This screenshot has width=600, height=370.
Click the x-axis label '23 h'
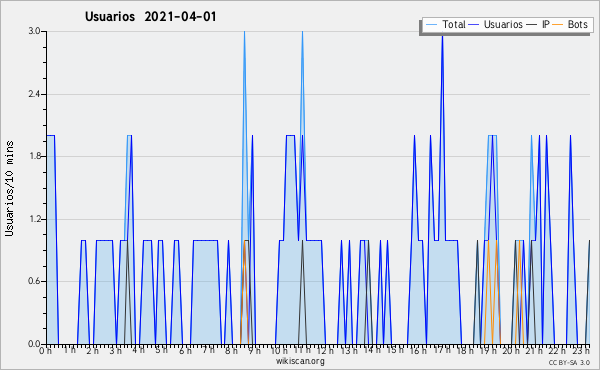581,350
